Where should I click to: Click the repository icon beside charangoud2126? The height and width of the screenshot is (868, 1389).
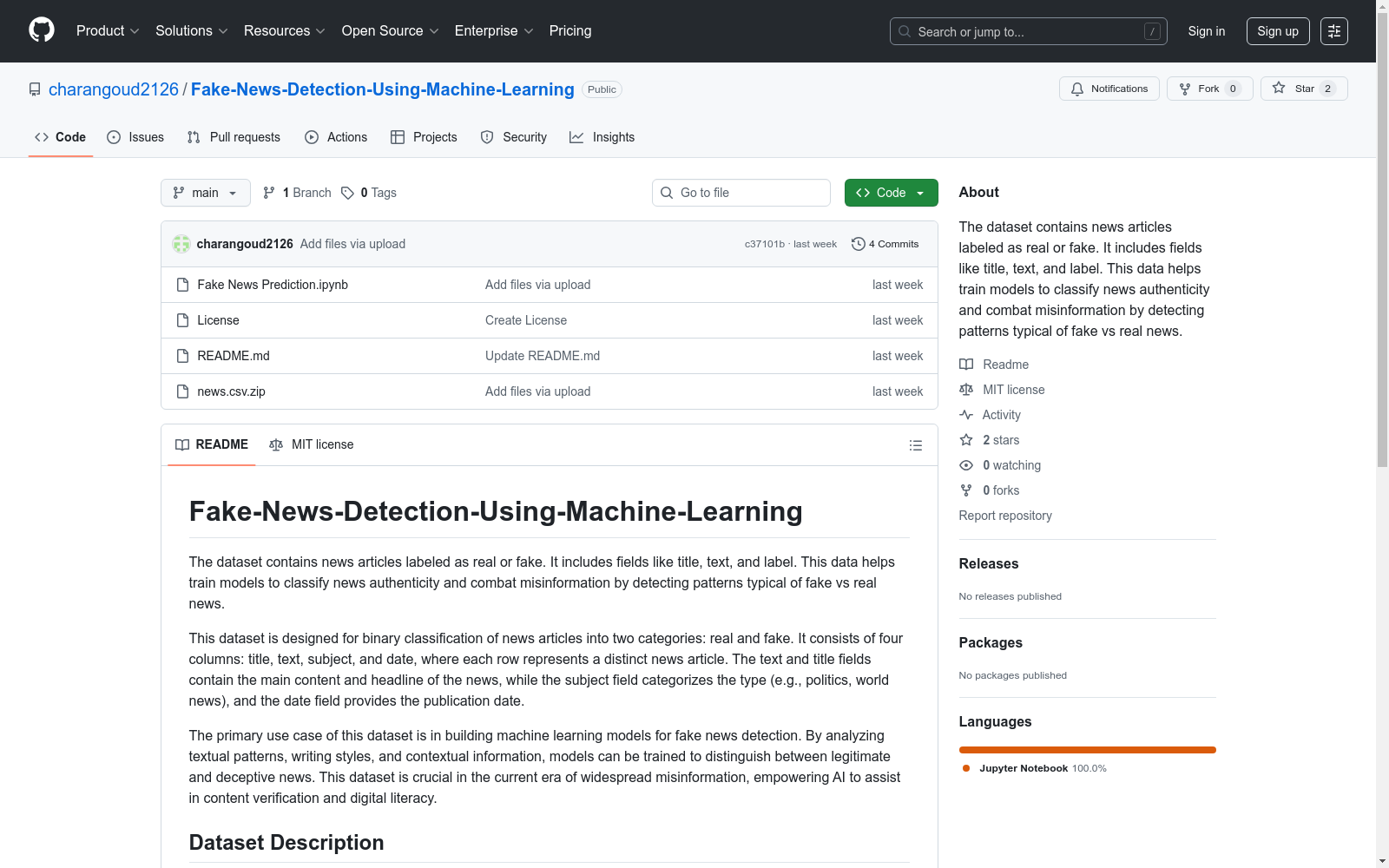click(35, 89)
